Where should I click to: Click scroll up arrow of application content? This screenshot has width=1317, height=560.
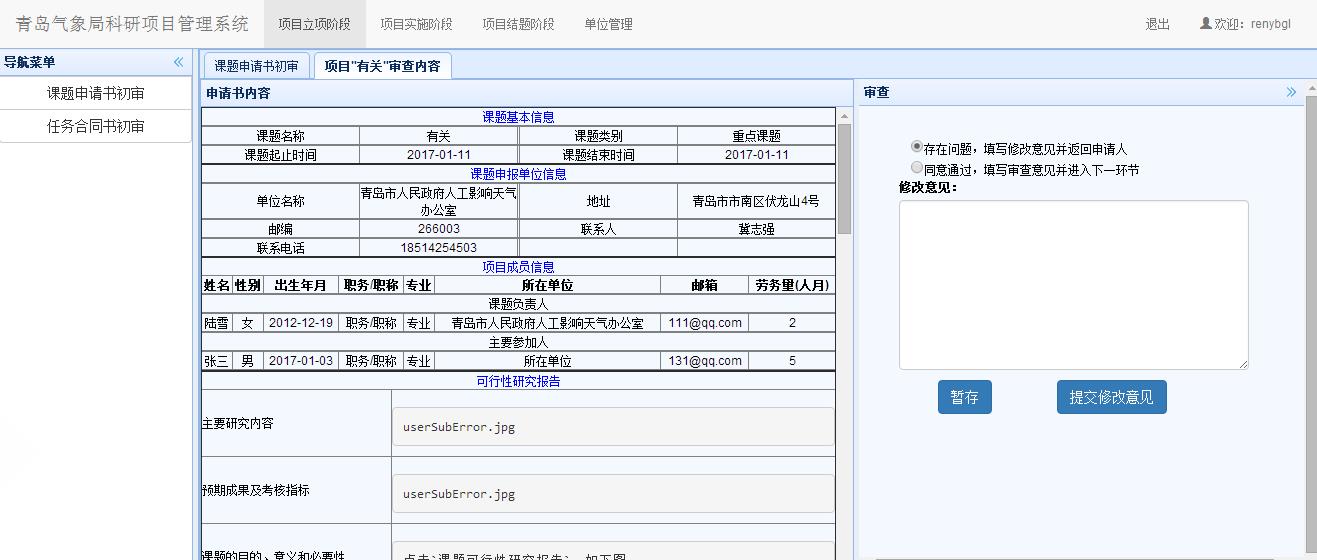click(x=844, y=116)
